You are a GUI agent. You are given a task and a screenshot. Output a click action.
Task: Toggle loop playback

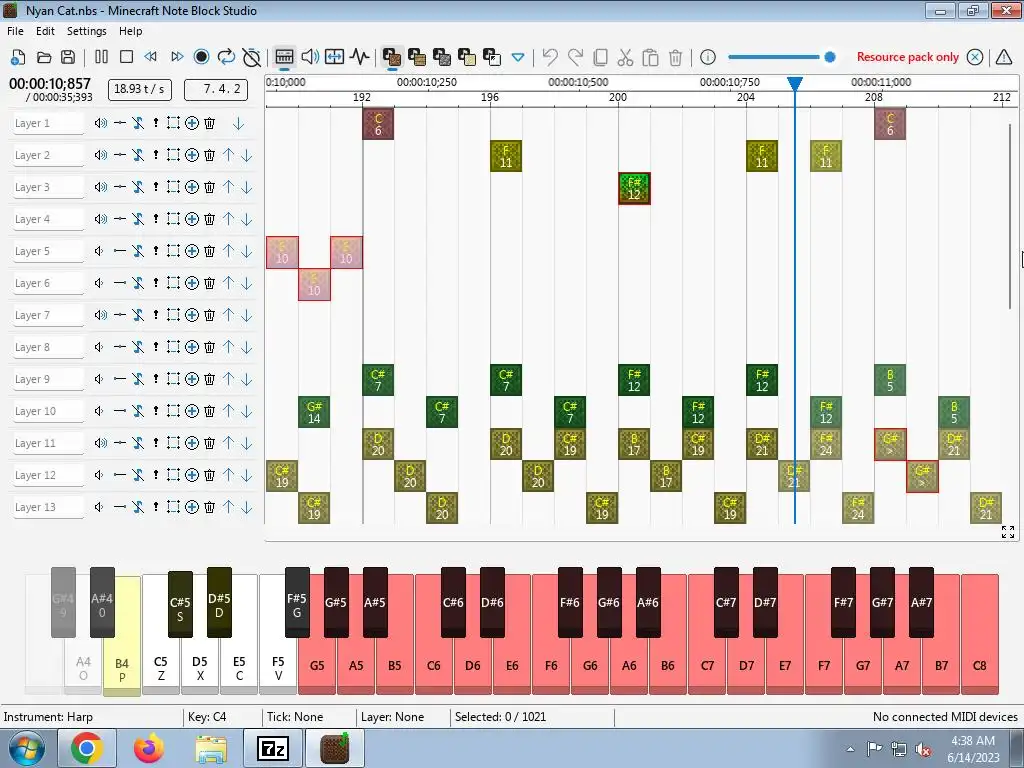pyautogui.click(x=226, y=57)
